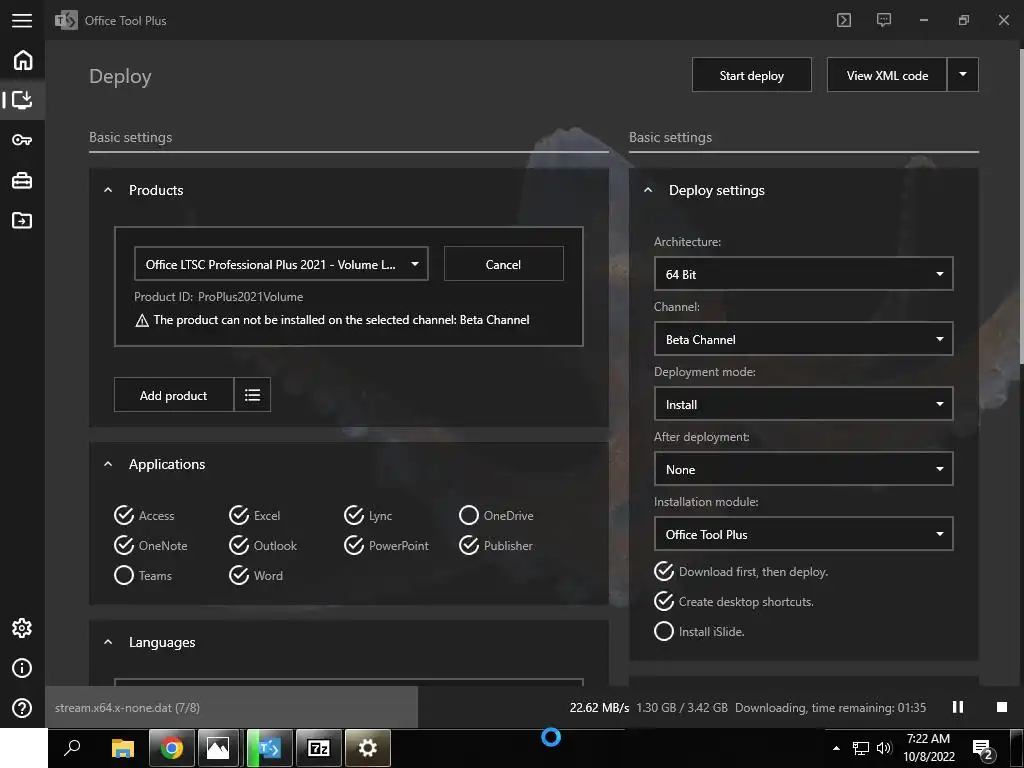Pause the download in progress
This screenshot has height=768, width=1024.
958,707
